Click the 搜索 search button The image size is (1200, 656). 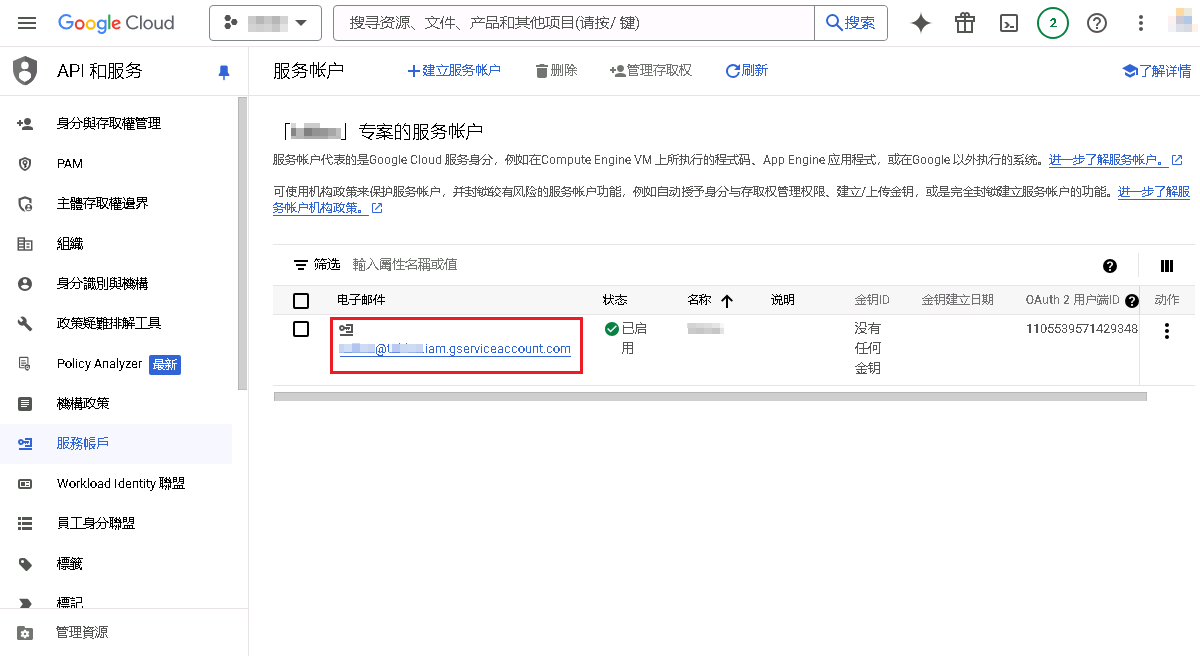tap(851, 23)
